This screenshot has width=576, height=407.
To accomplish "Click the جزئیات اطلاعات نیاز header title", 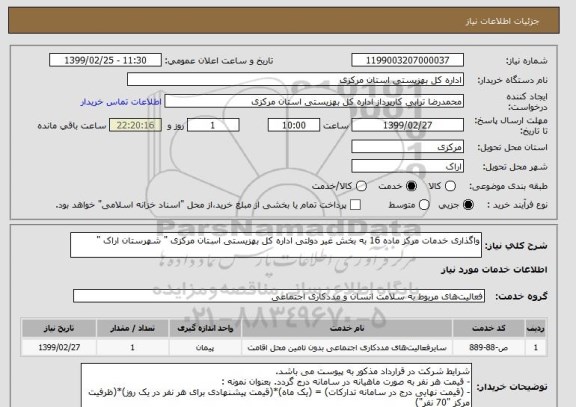I will (502, 21).
